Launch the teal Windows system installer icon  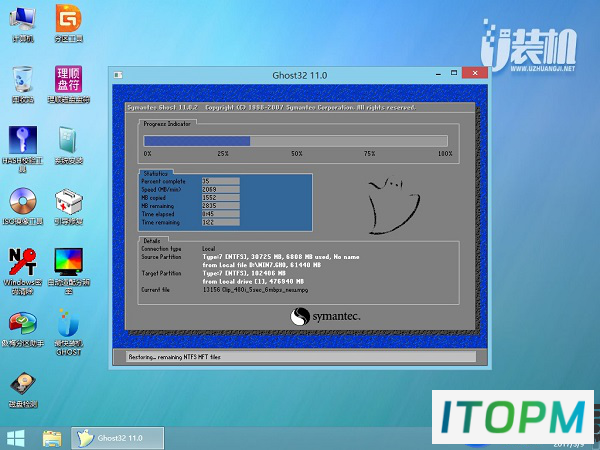tap(68, 145)
